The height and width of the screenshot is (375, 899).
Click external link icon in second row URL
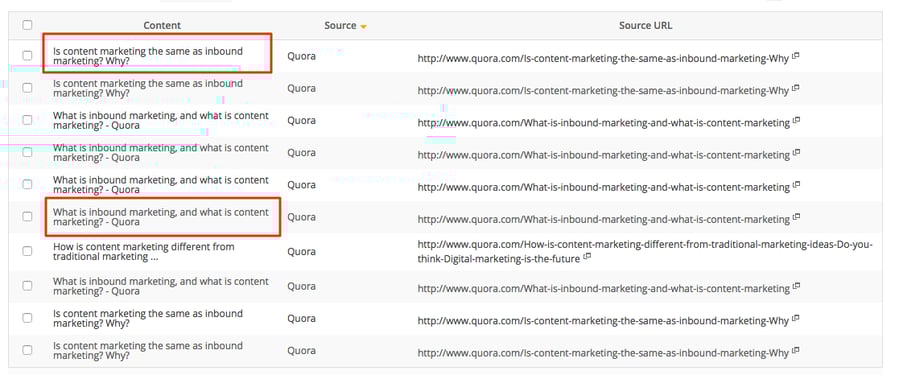[796, 88]
